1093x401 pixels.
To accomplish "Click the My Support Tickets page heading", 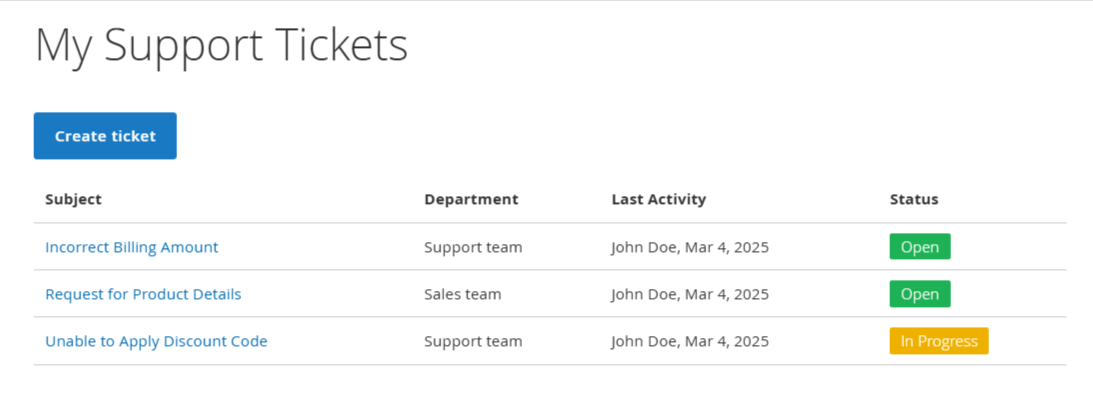I will pyautogui.click(x=222, y=46).
